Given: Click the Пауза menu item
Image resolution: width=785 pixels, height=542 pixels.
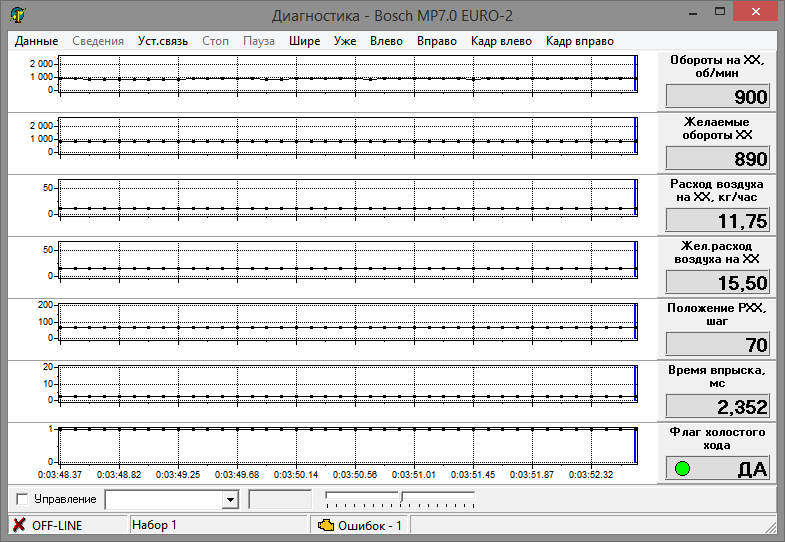Looking at the screenshot, I should (x=259, y=41).
